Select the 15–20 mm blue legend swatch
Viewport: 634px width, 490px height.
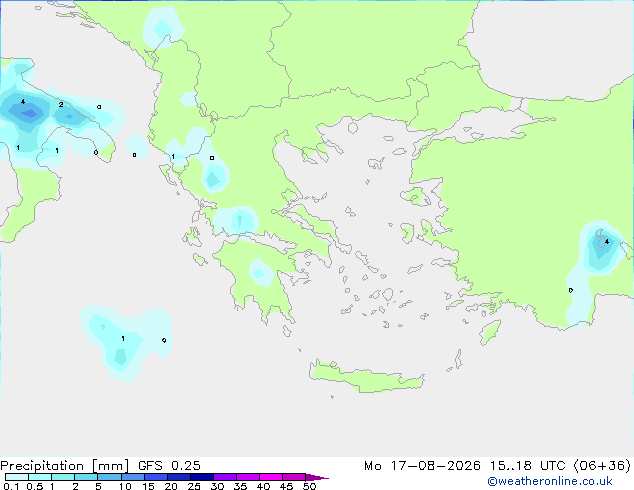click(156, 477)
